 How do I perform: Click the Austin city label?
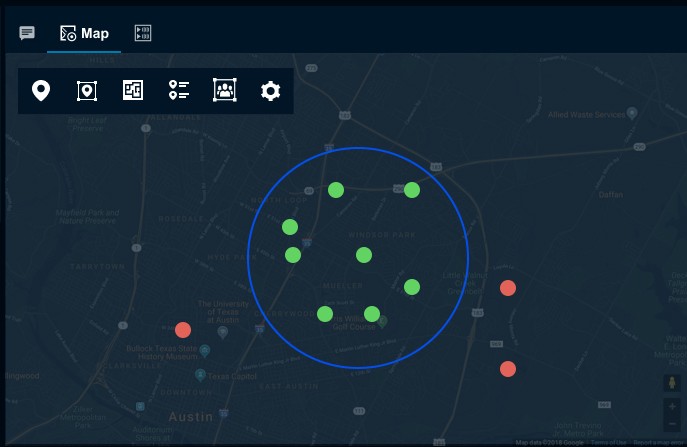191,416
